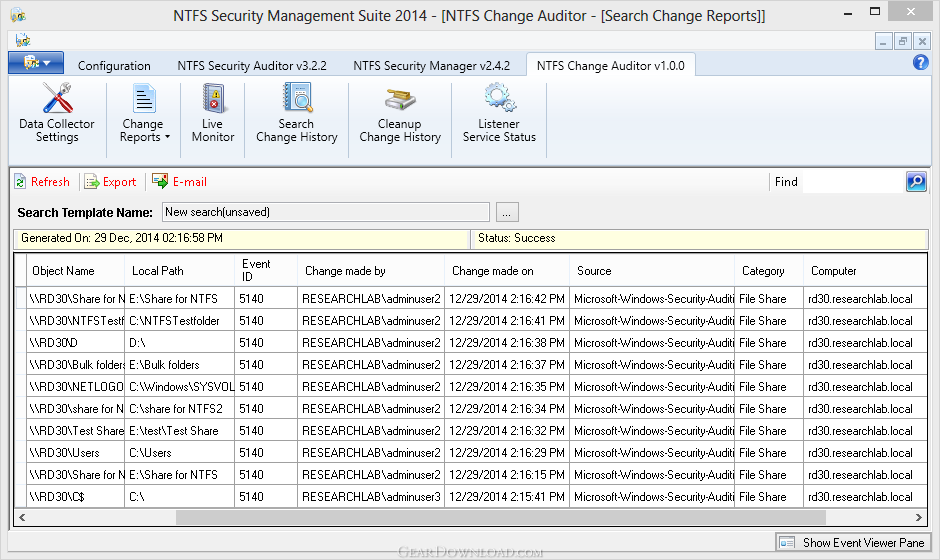940x560 pixels.
Task: Sort by the Object Name column header
Action: [76, 270]
